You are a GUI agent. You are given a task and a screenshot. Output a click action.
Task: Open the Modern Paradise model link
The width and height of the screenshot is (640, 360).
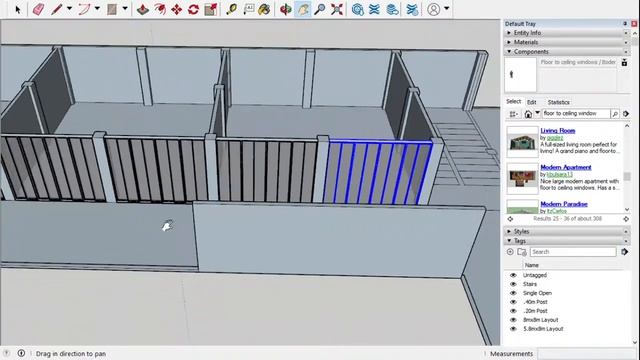coord(564,204)
